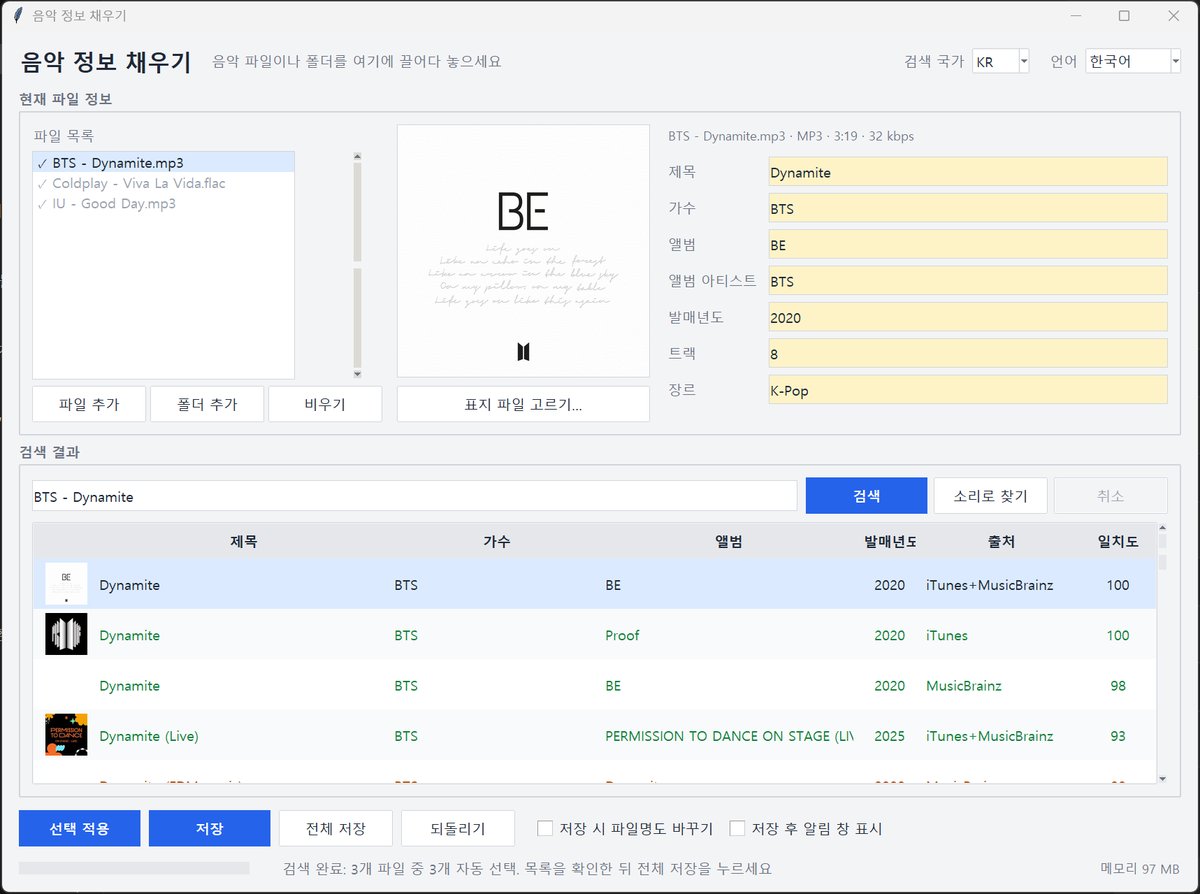The width and height of the screenshot is (1200, 894).
Task: Maximize the 음악 정보 채우기 window
Action: (1124, 16)
